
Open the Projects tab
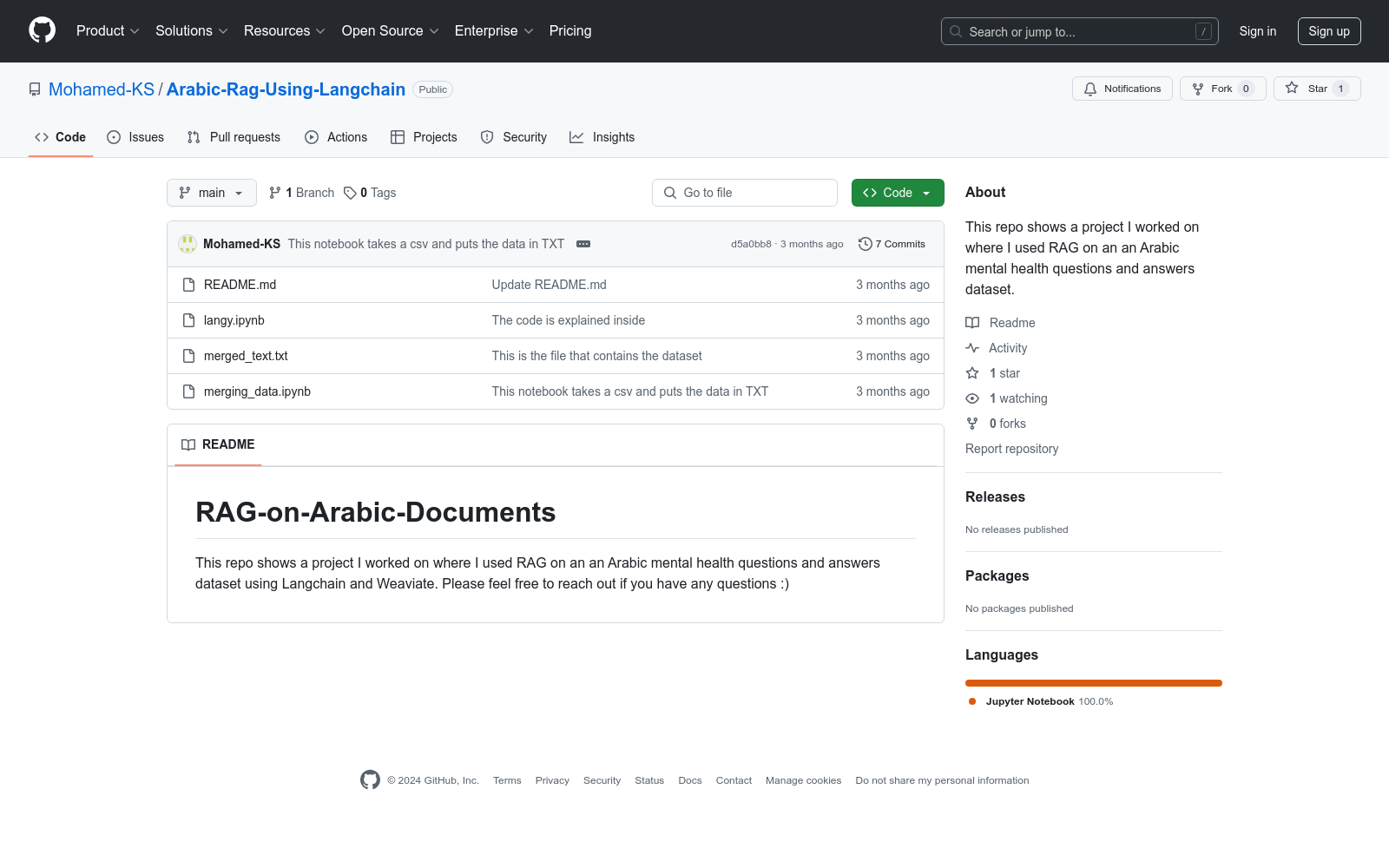point(424,137)
